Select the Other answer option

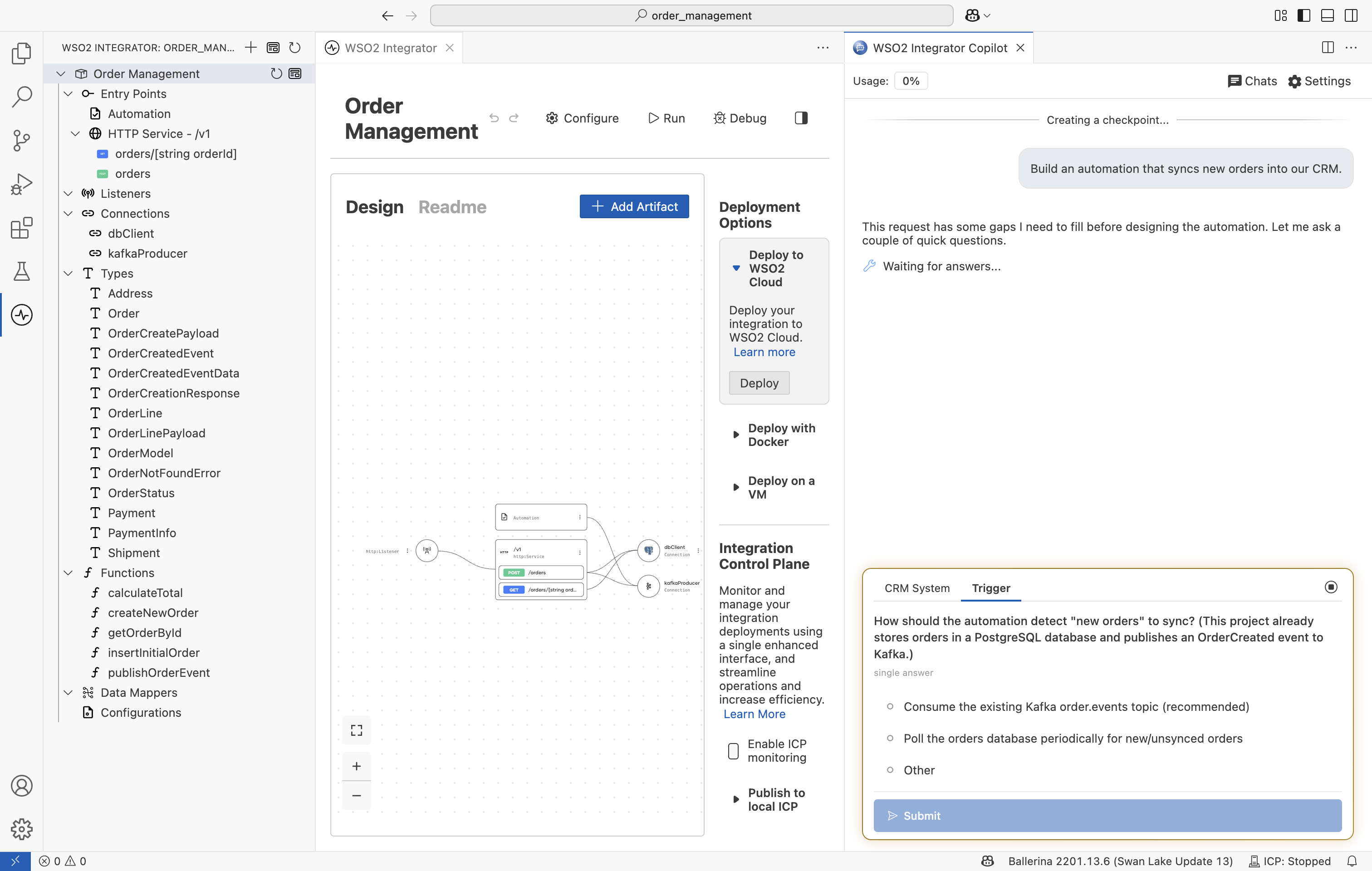coord(890,770)
